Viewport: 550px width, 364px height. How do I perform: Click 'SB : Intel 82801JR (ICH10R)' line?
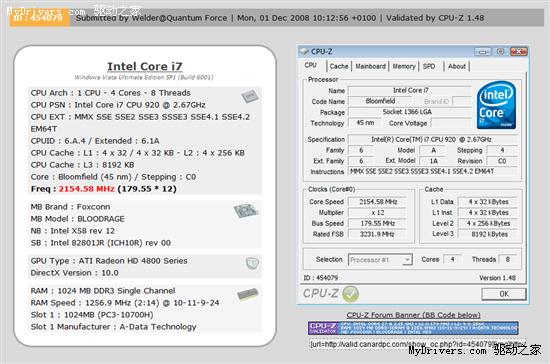coord(101,243)
